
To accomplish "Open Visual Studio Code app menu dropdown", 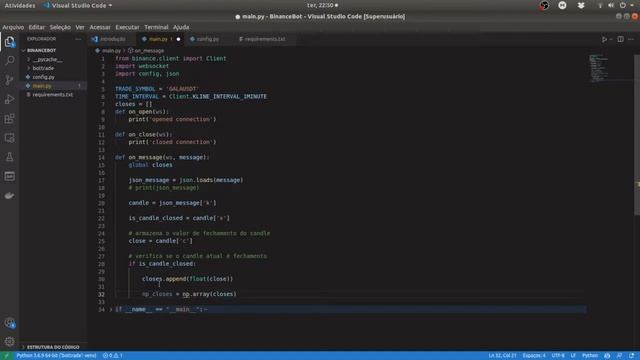I will click(78, 5).
